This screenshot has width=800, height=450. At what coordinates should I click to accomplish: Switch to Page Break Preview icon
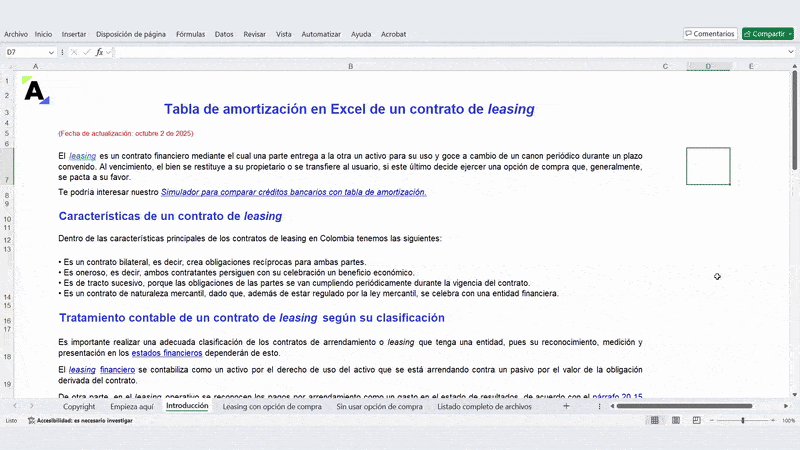[x=697, y=421]
